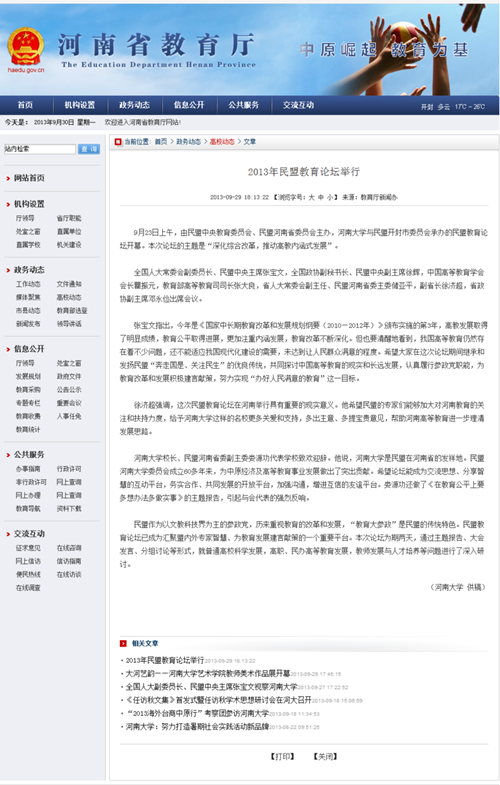Open 机关建设 in sidebar
The image size is (500, 785).
(69, 245)
